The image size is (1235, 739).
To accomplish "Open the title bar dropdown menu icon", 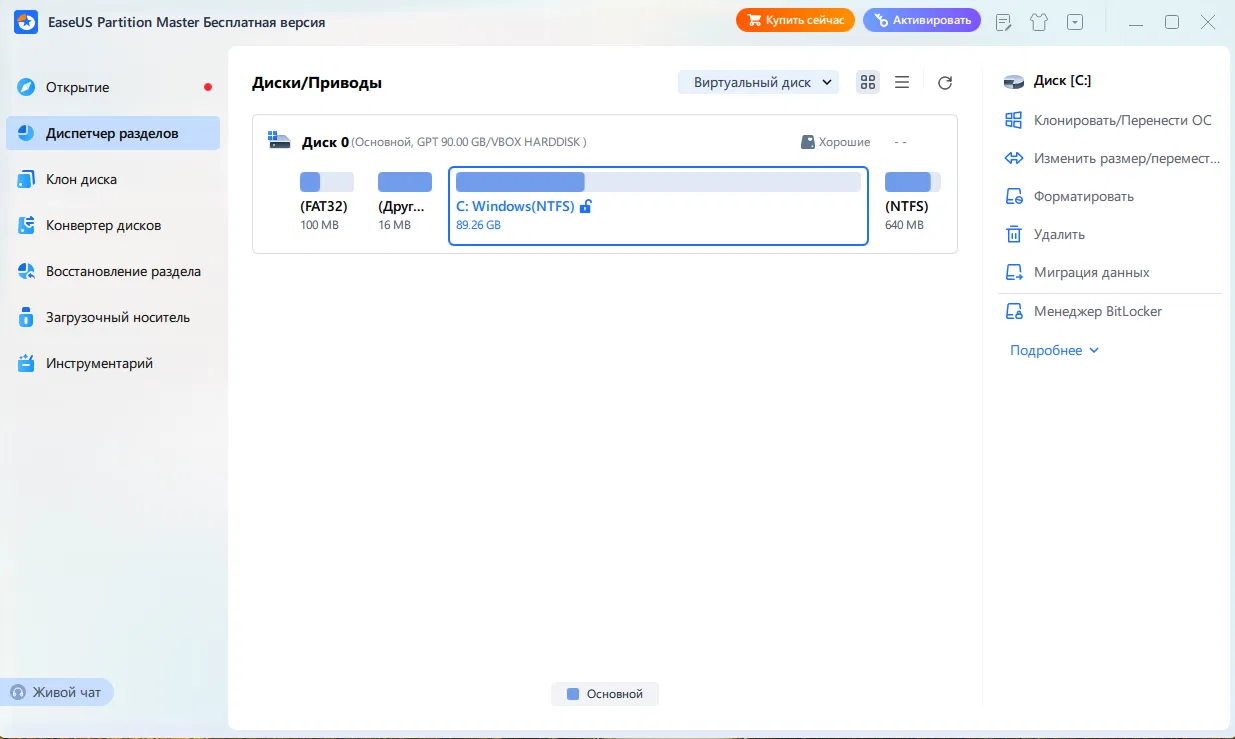I will [x=1075, y=21].
